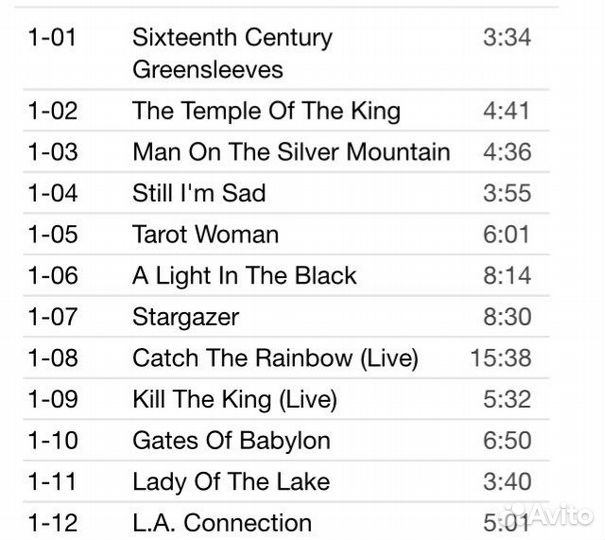
Task: Click track number 1-01
Action: (x=52, y=38)
